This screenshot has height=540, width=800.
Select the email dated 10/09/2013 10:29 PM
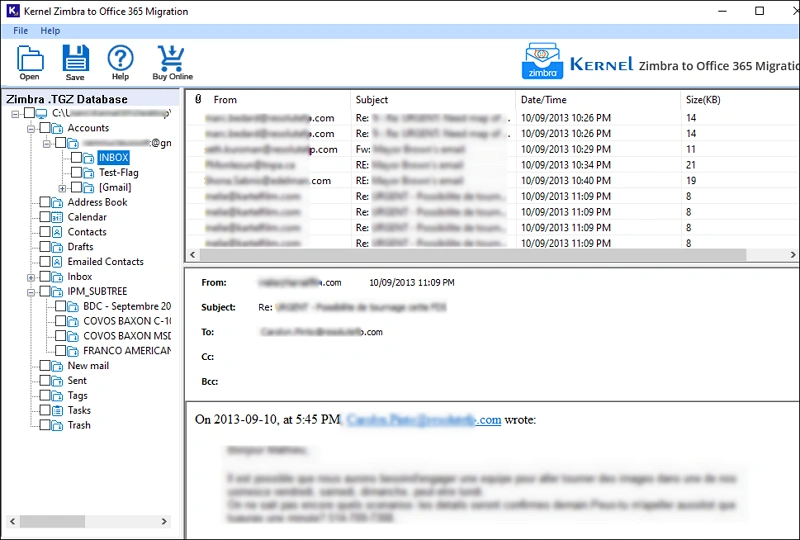point(492,149)
